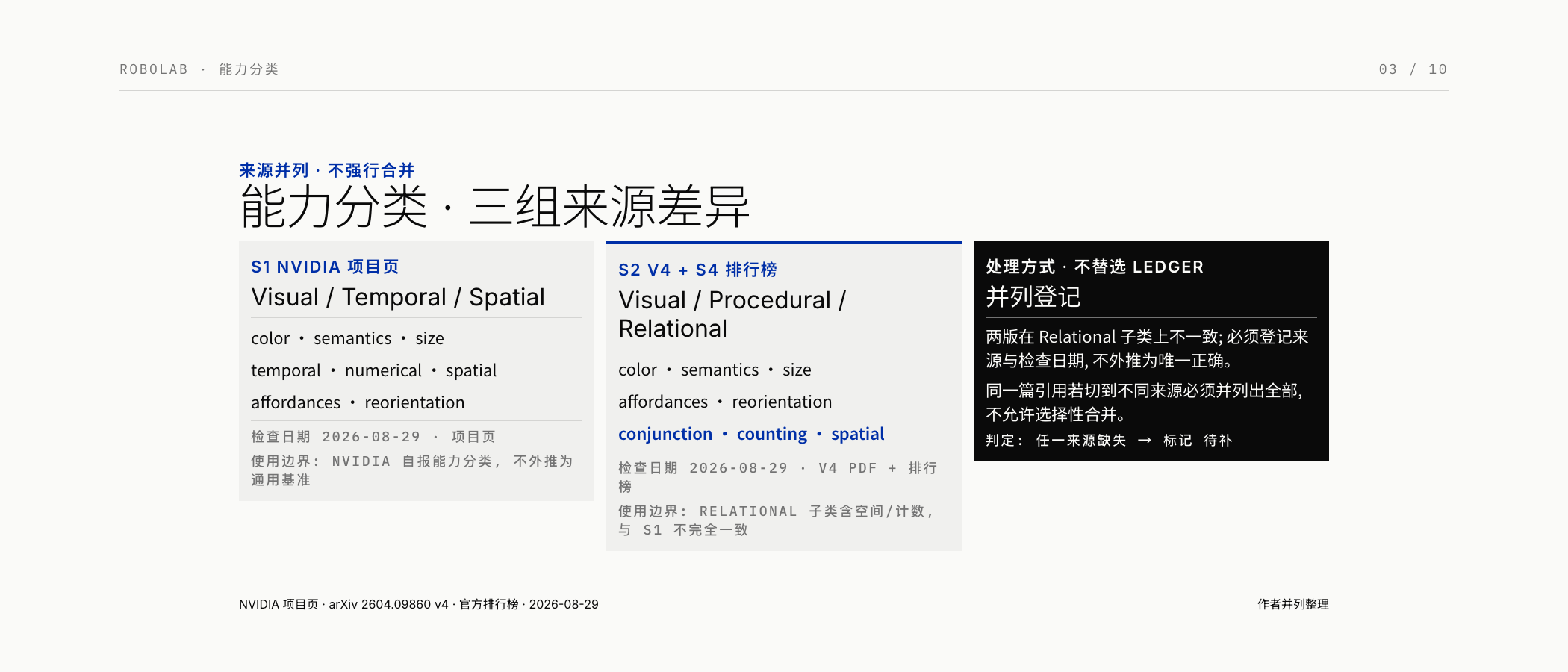Viewport: 1568px width, 672px height.
Task: Click the main title 能力分类 · 三组来源差异
Action: coord(494,206)
